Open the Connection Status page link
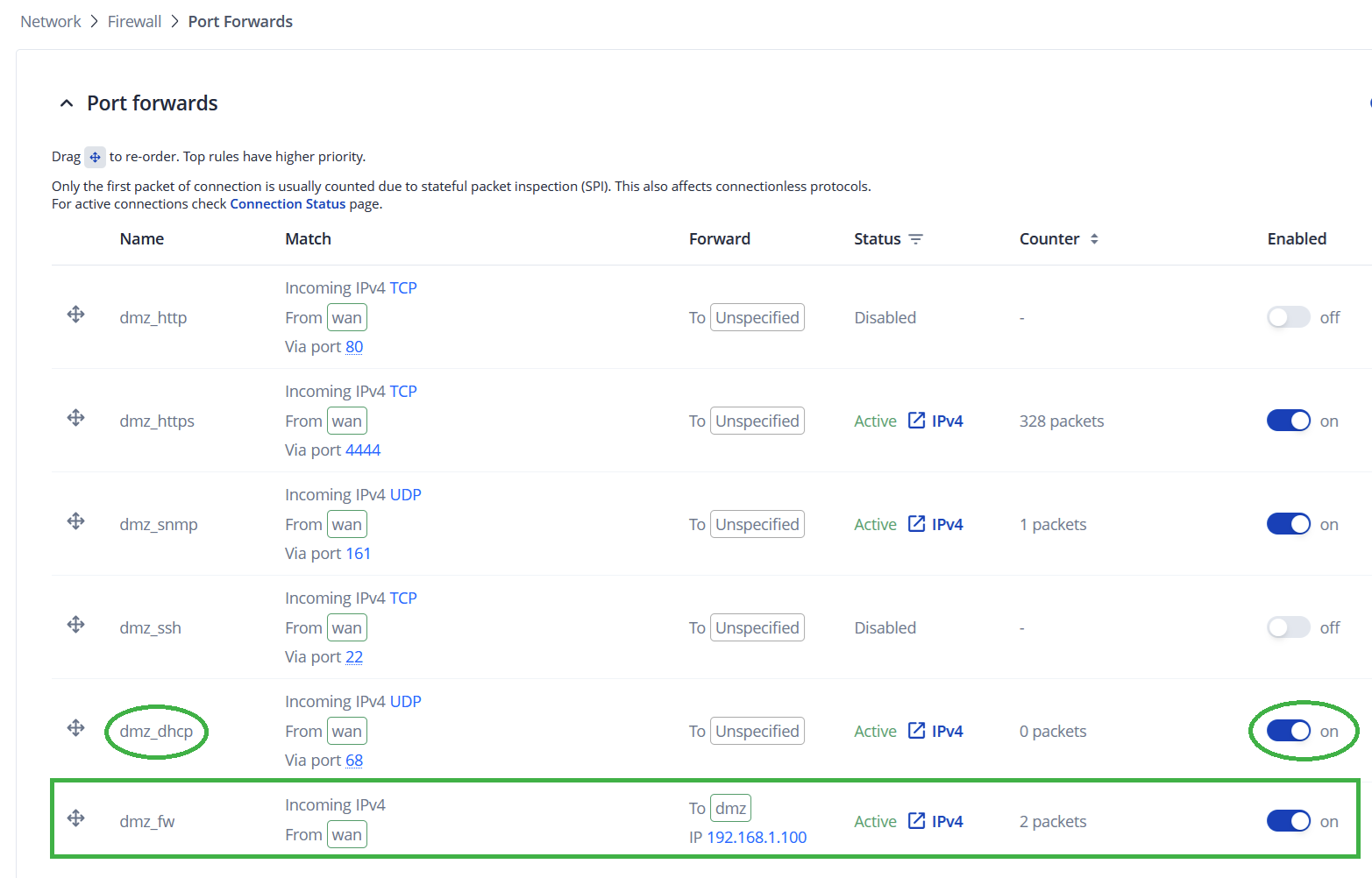Viewport: 1372px width, 878px height. (x=288, y=204)
